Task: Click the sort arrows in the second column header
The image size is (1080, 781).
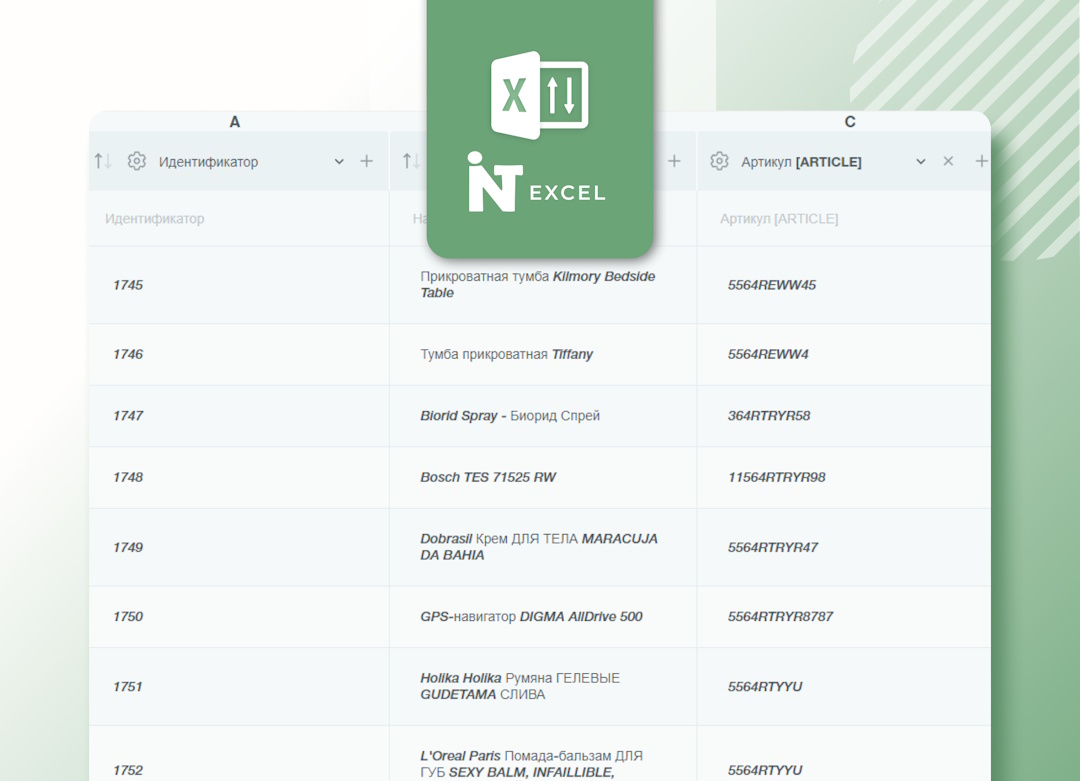Action: pyautogui.click(x=411, y=161)
